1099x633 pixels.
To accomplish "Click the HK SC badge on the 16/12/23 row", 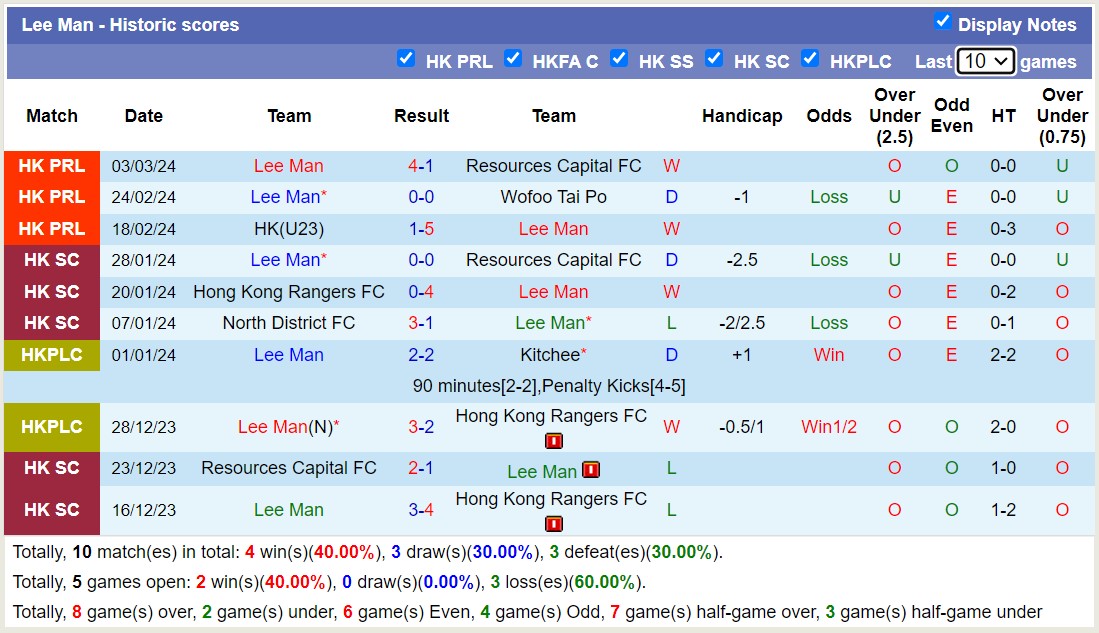I will 51,510.
